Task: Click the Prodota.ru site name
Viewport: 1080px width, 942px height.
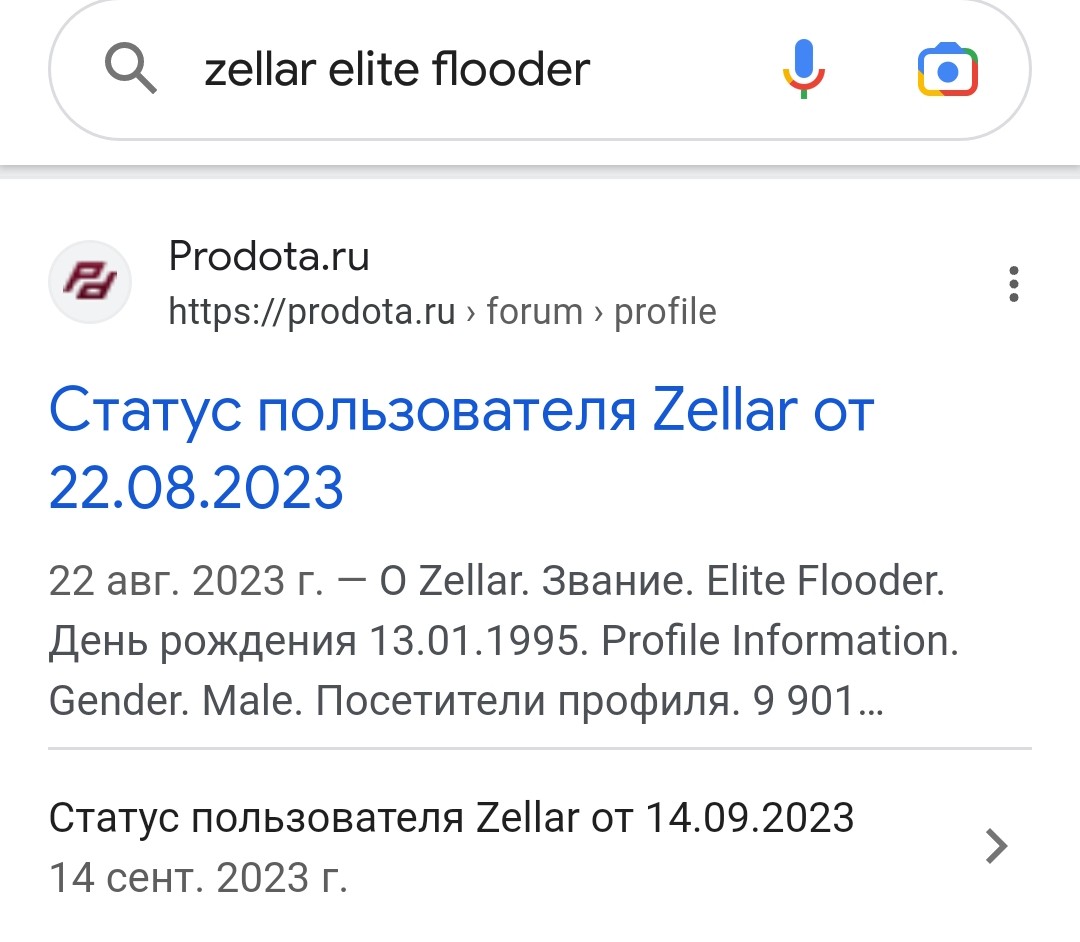Action: click(269, 257)
